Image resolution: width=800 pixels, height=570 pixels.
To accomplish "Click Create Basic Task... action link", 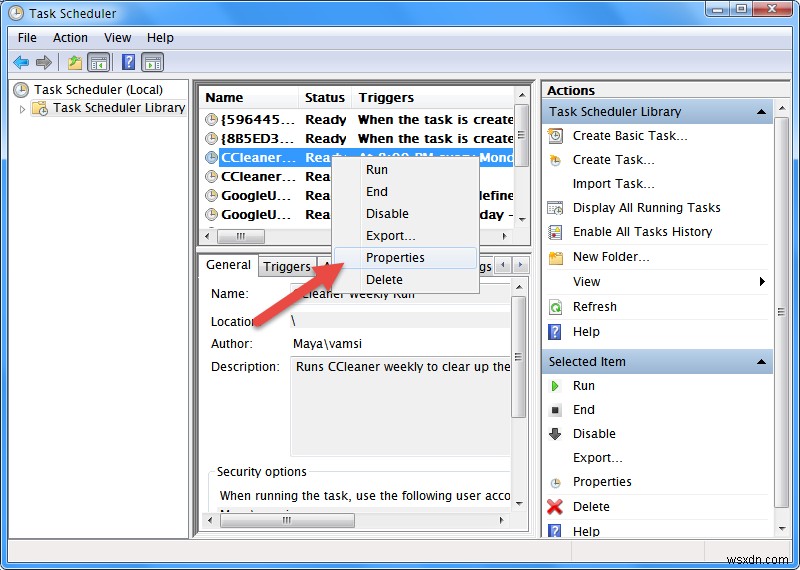I will (630, 136).
